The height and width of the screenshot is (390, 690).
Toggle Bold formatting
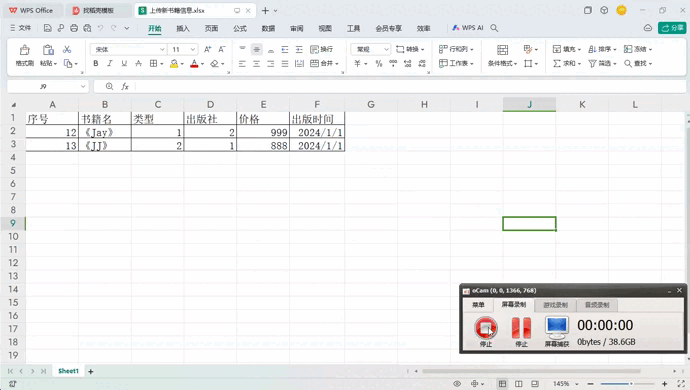click(x=95, y=63)
